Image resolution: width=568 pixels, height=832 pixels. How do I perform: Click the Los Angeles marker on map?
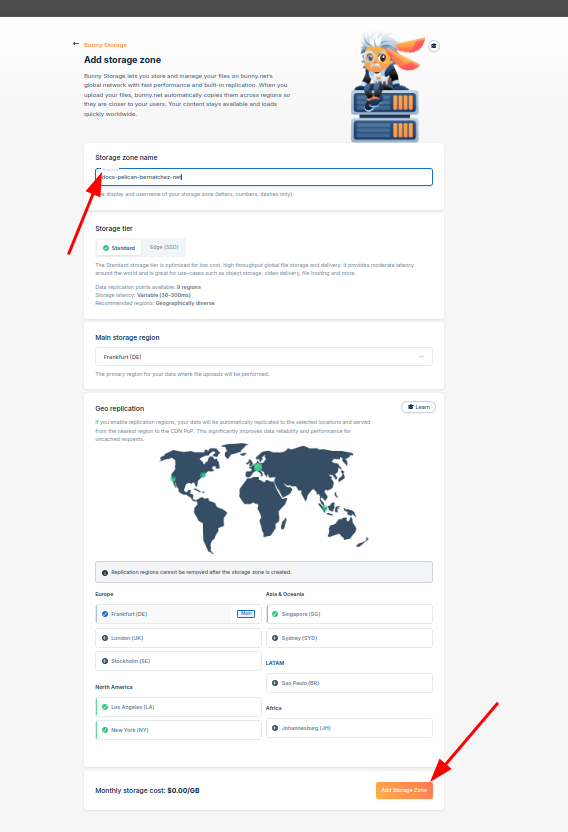(173, 479)
